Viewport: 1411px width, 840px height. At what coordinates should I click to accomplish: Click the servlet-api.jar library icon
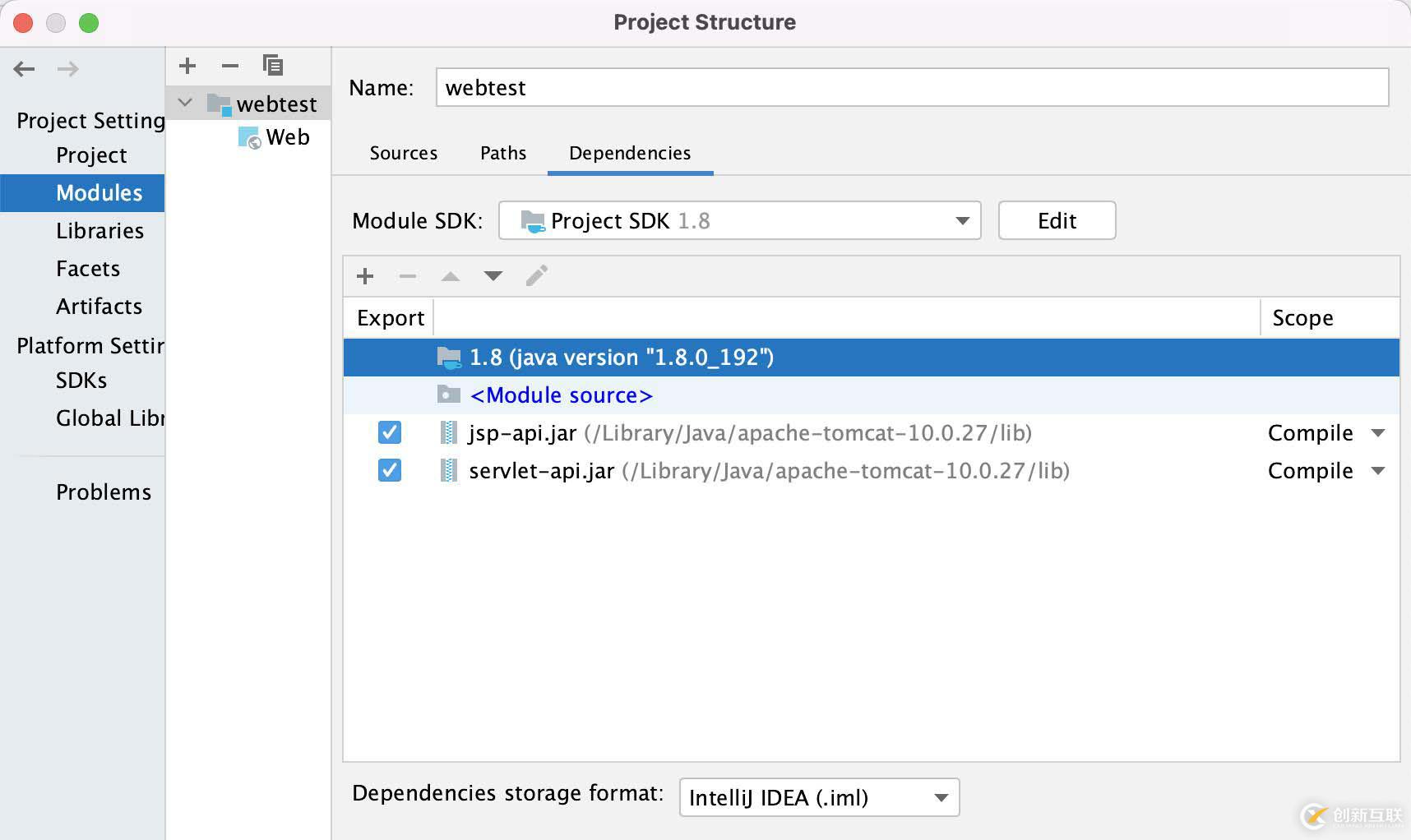[449, 470]
